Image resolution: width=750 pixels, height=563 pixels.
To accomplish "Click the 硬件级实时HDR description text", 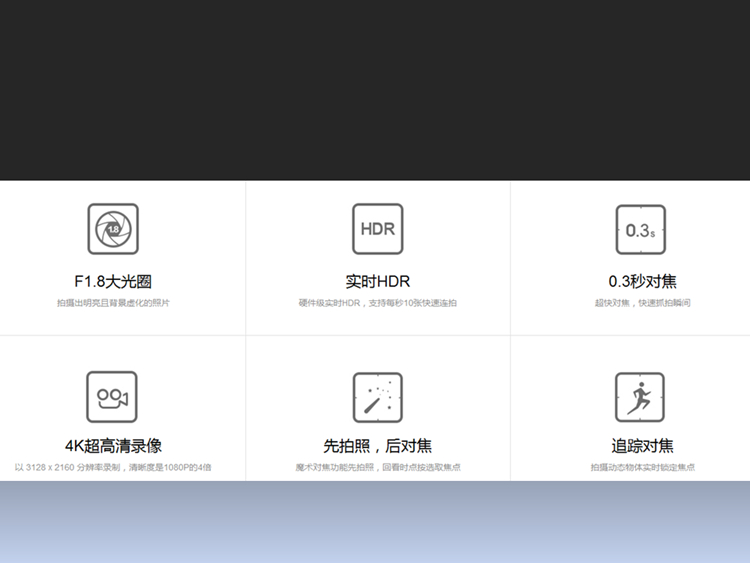I will [377, 302].
